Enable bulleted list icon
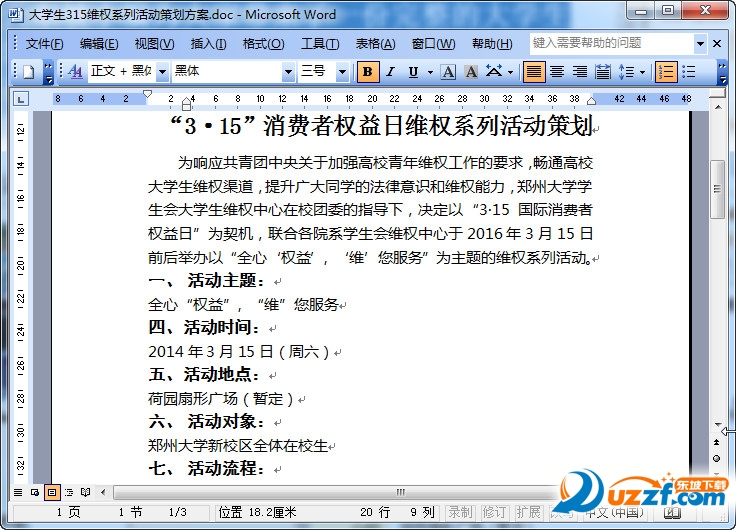 [689, 72]
